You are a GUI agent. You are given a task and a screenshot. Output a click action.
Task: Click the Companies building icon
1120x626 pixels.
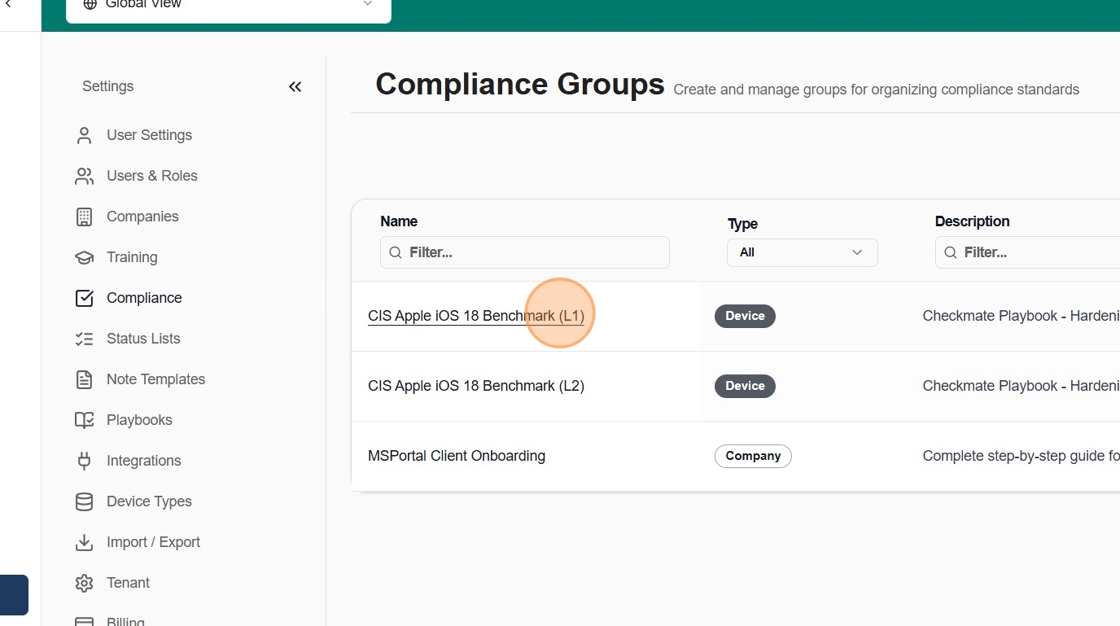pyautogui.click(x=84, y=217)
